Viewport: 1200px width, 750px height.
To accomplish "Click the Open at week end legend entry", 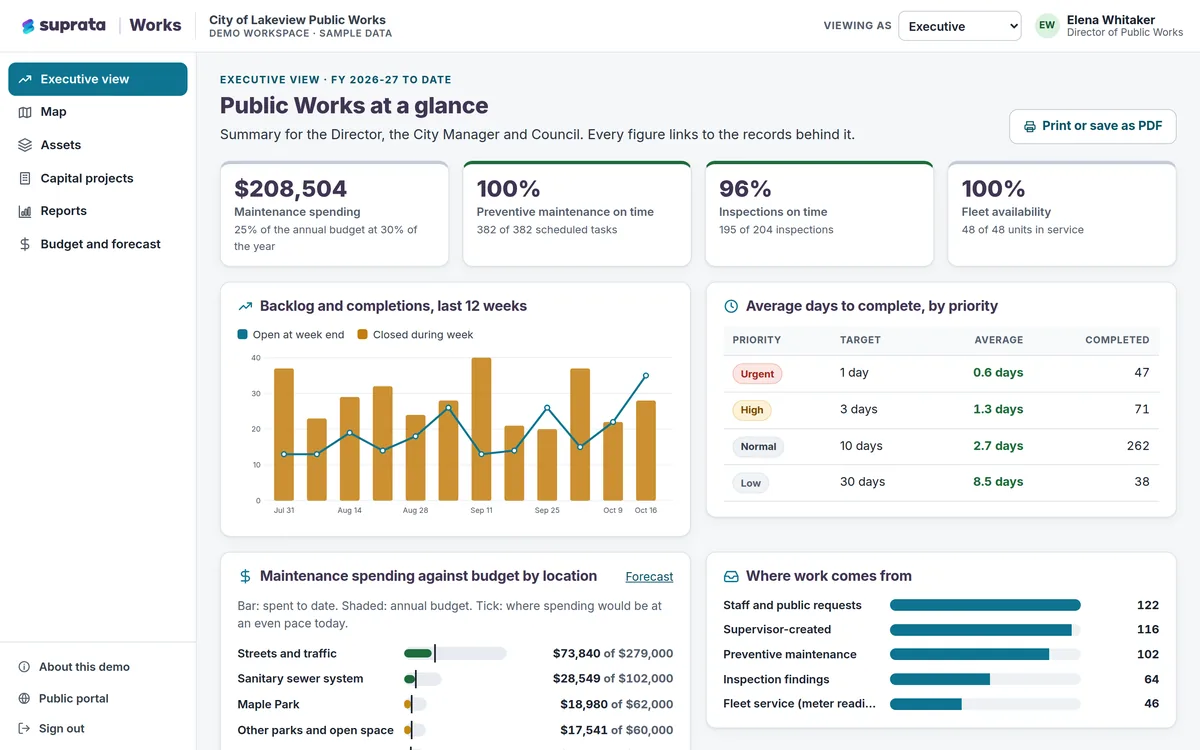I will [291, 335].
